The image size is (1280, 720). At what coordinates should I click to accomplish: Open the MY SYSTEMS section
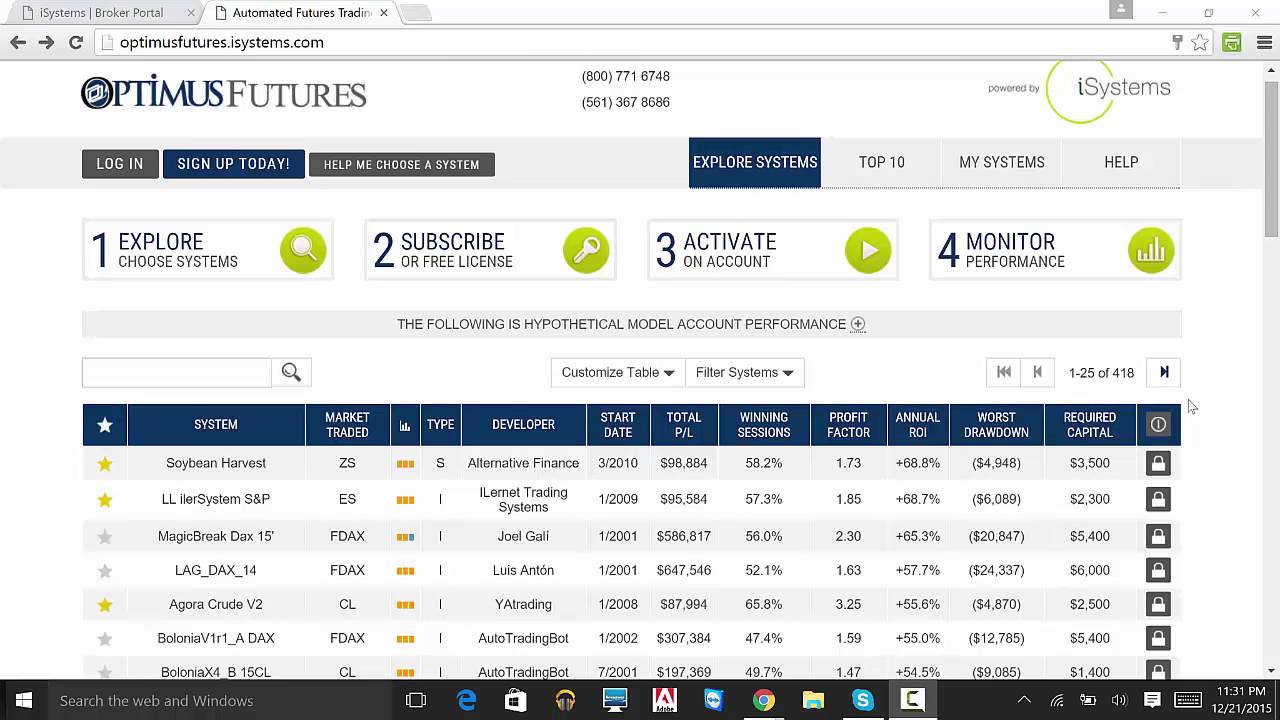(1001, 162)
